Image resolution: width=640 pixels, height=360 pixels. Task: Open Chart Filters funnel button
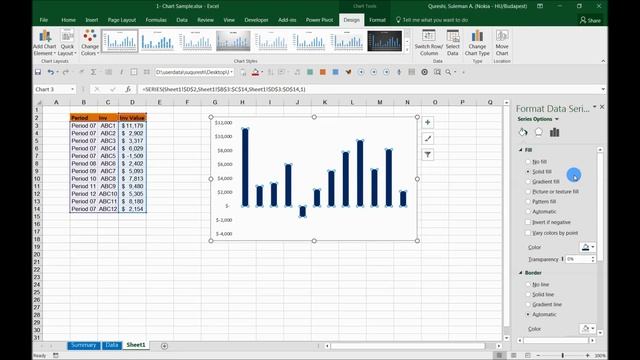(x=427, y=155)
